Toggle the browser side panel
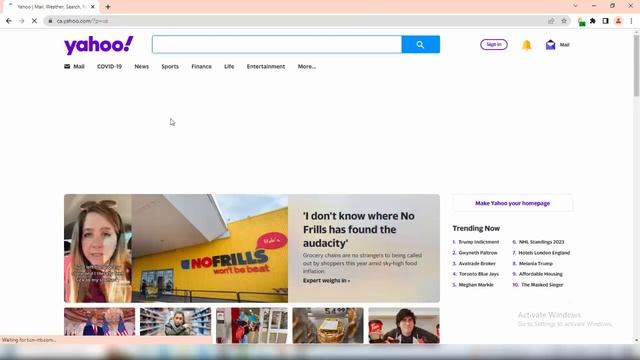Image resolution: width=640 pixels, height=360 pixels. pyautogui.click(x=605, y=21)
